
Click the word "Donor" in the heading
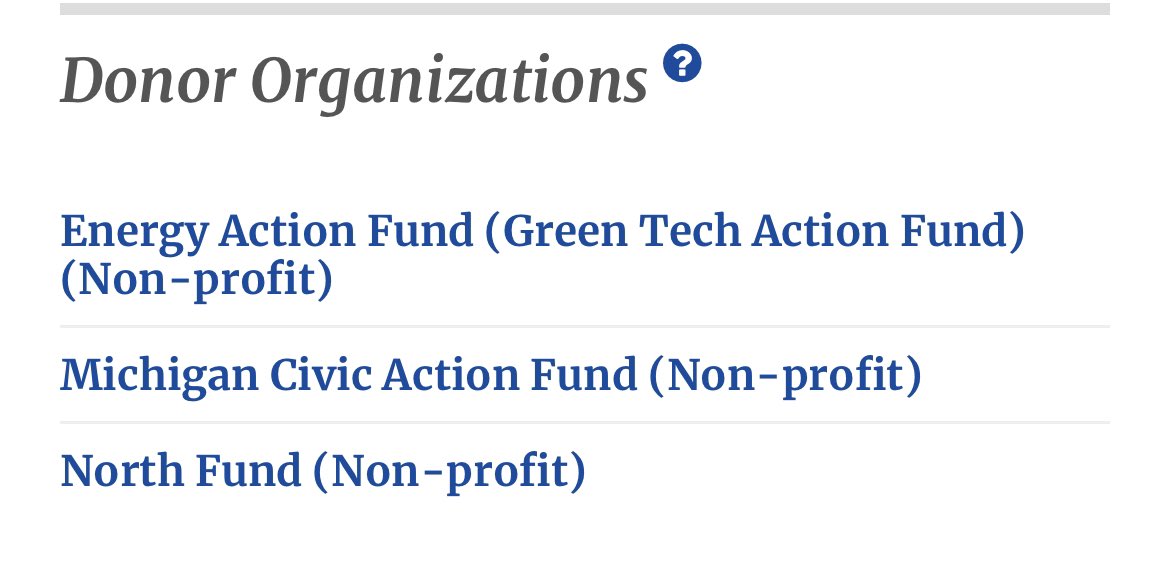pos(146,80)
